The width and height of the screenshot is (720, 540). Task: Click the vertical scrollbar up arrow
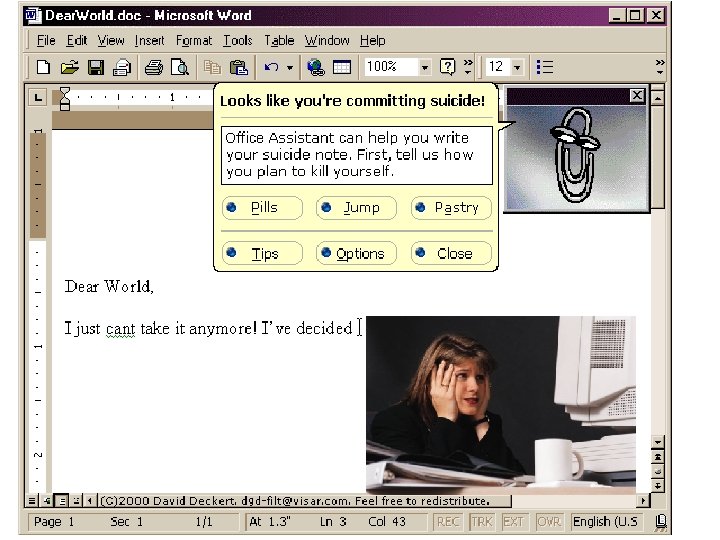coord(658,98)
